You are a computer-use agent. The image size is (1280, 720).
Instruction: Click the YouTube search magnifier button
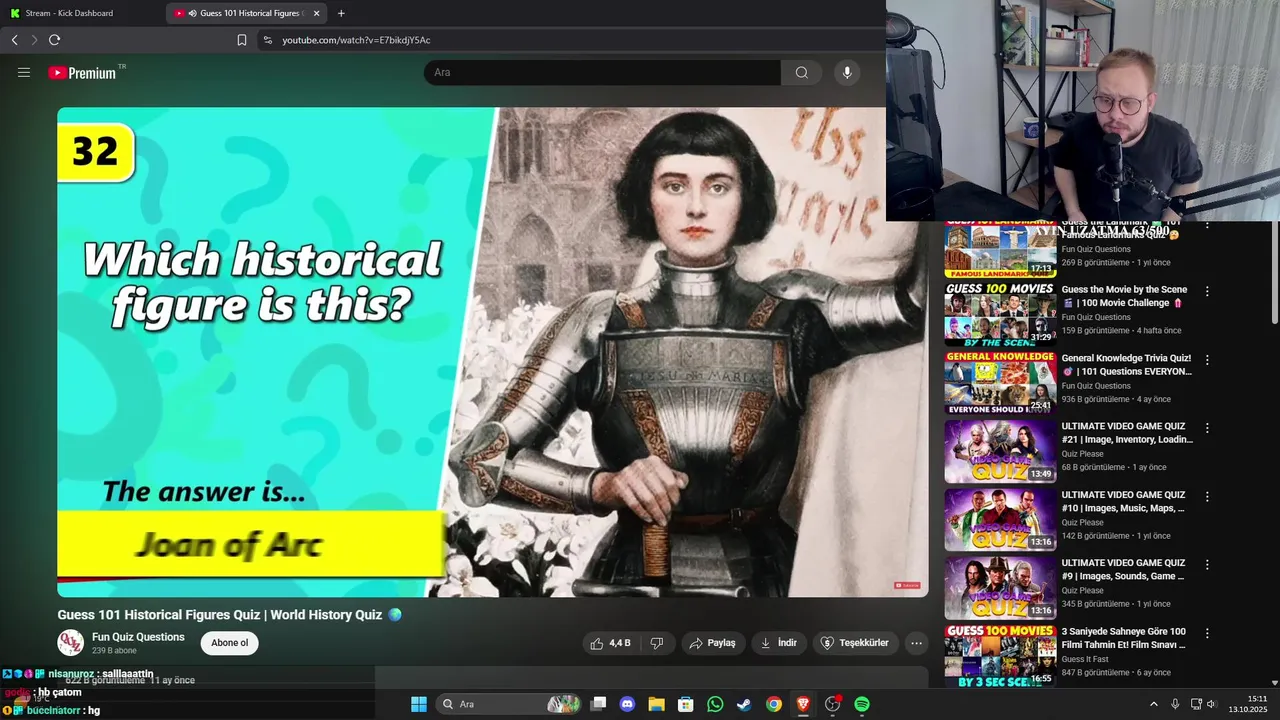[x=801, y=72]
